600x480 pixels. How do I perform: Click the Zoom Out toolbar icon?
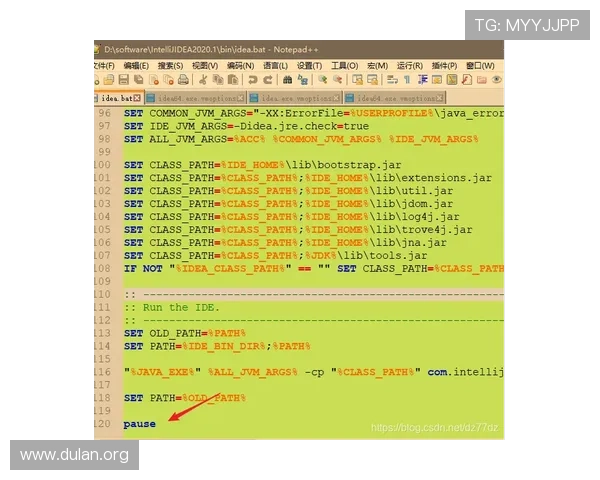pyautogui.click(x=338, y=80)
